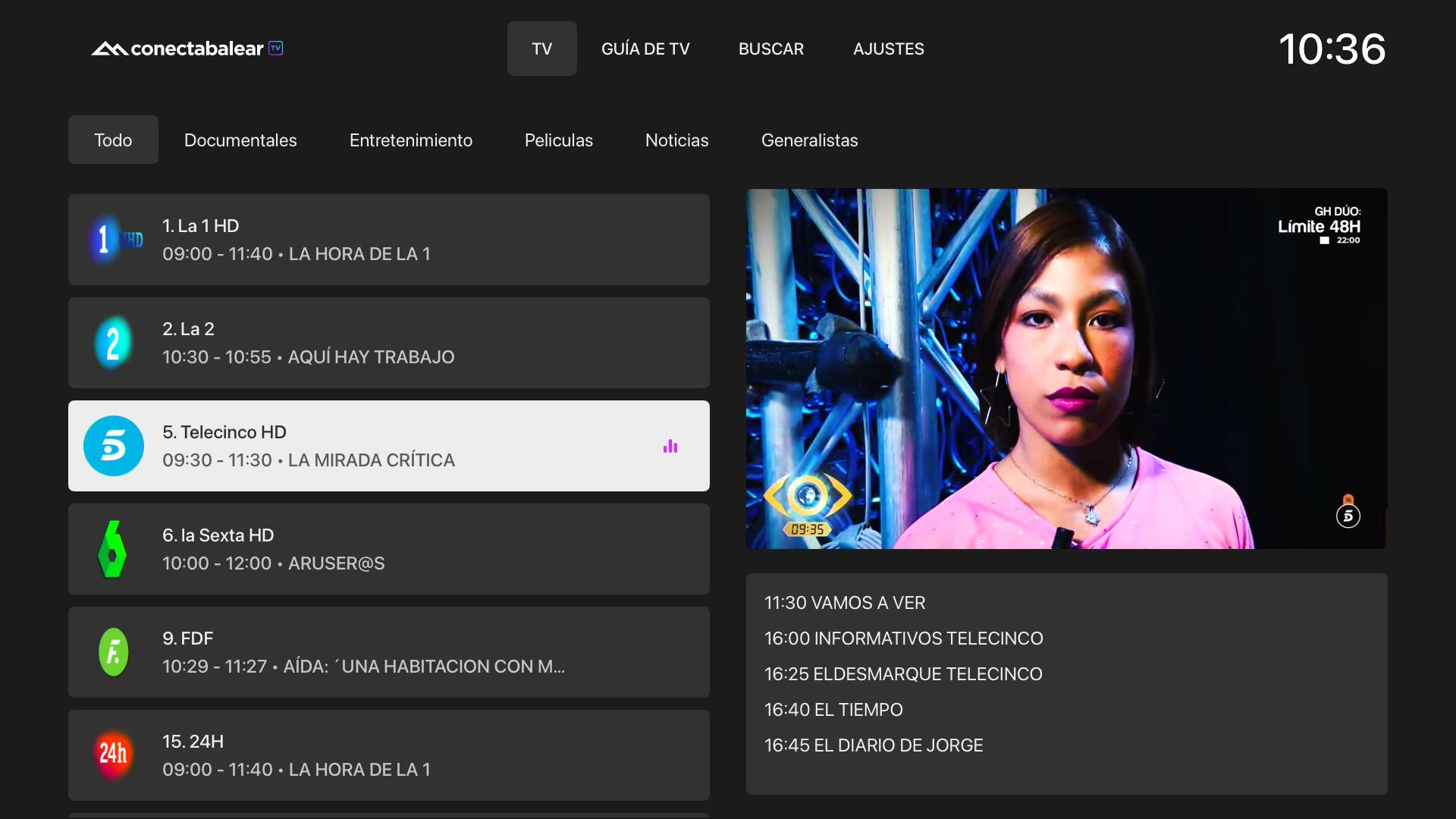Filter channels by Entretenimiento
Image resolution: width=1456 pixels, height=819 pixels.
pyautogui.click(x=411, y=140)
